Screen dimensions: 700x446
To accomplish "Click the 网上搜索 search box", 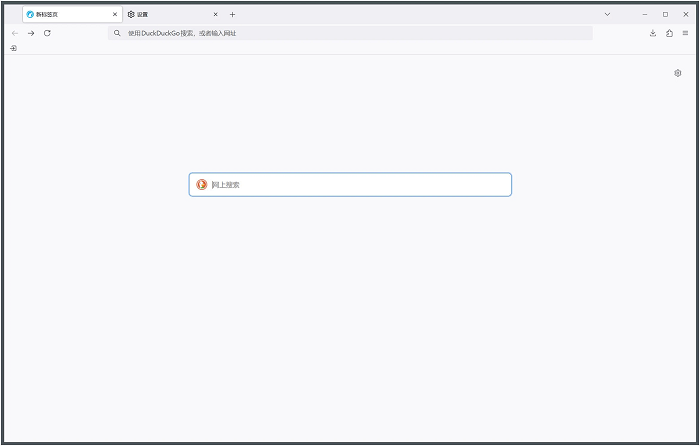I will [x=355, y=185].
